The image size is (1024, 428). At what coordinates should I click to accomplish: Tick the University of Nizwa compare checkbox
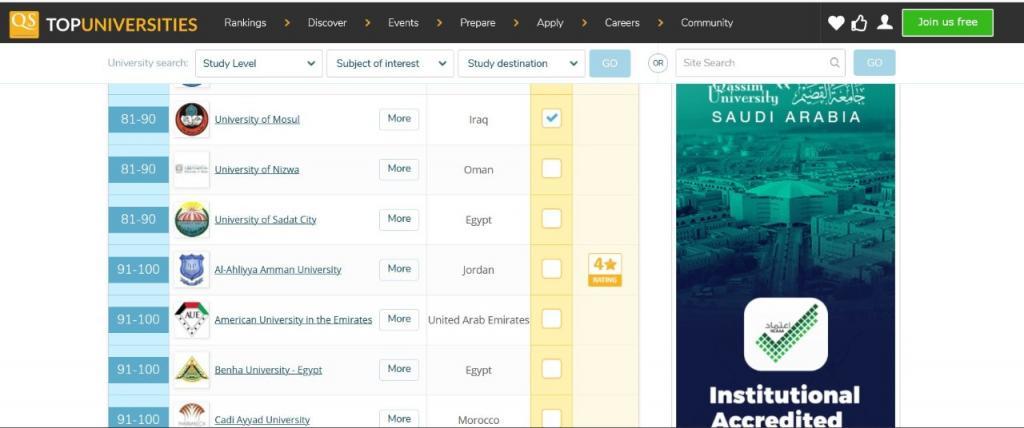(551, 168)
